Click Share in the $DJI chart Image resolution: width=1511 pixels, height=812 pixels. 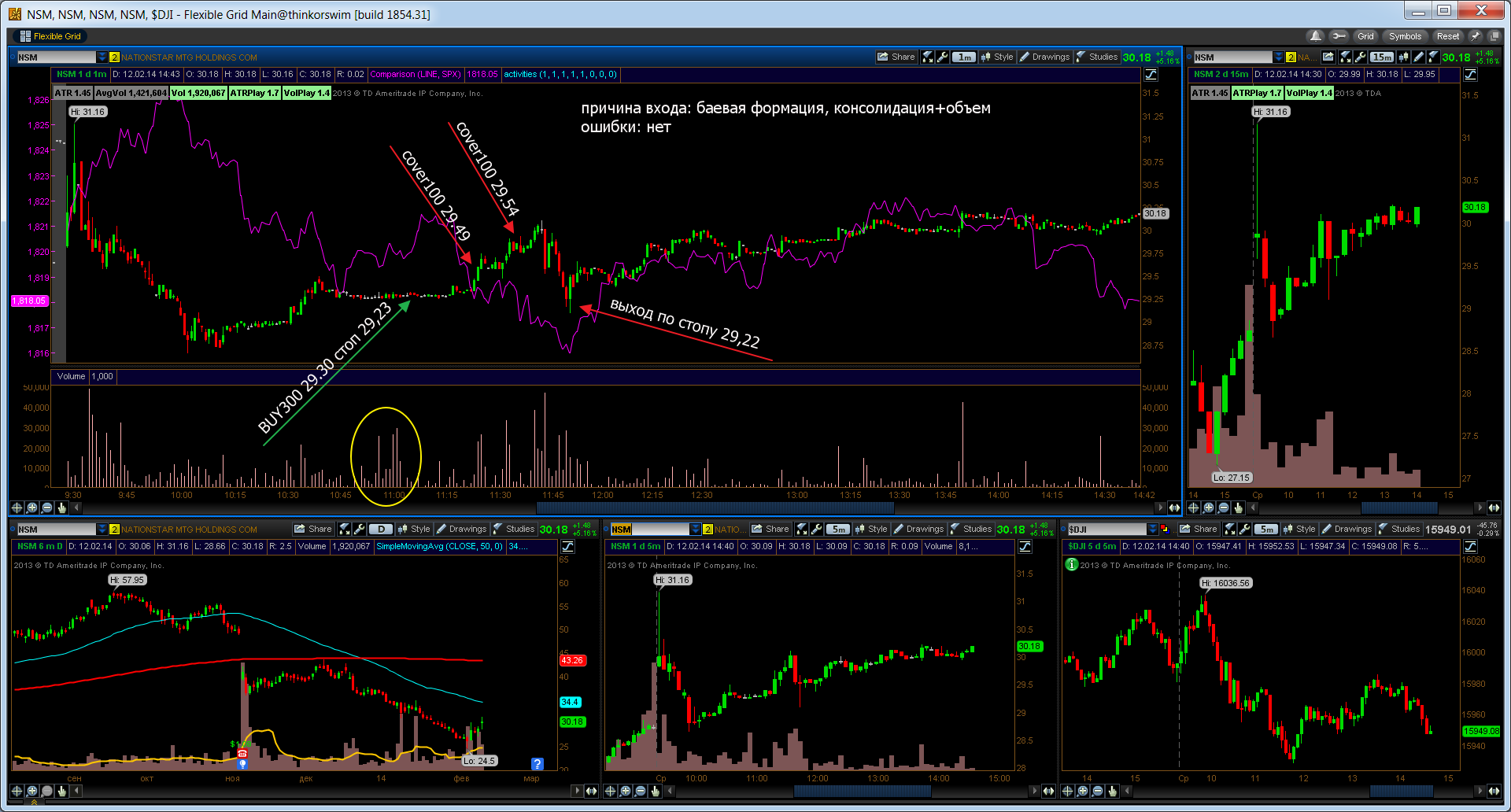[x=1199, y=529]
